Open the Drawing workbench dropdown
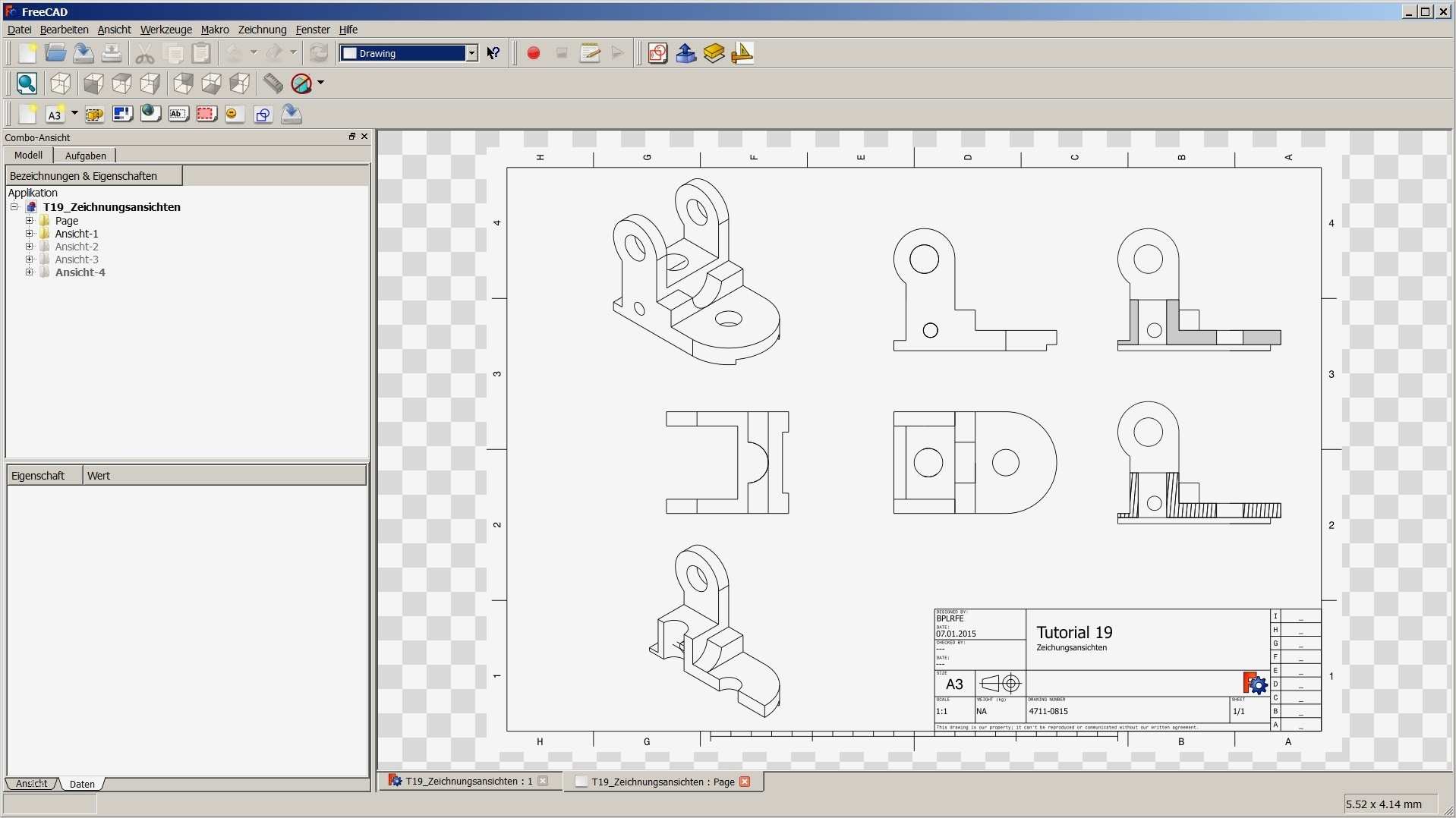Screen dimensions: 1456x818 [471, 53]
